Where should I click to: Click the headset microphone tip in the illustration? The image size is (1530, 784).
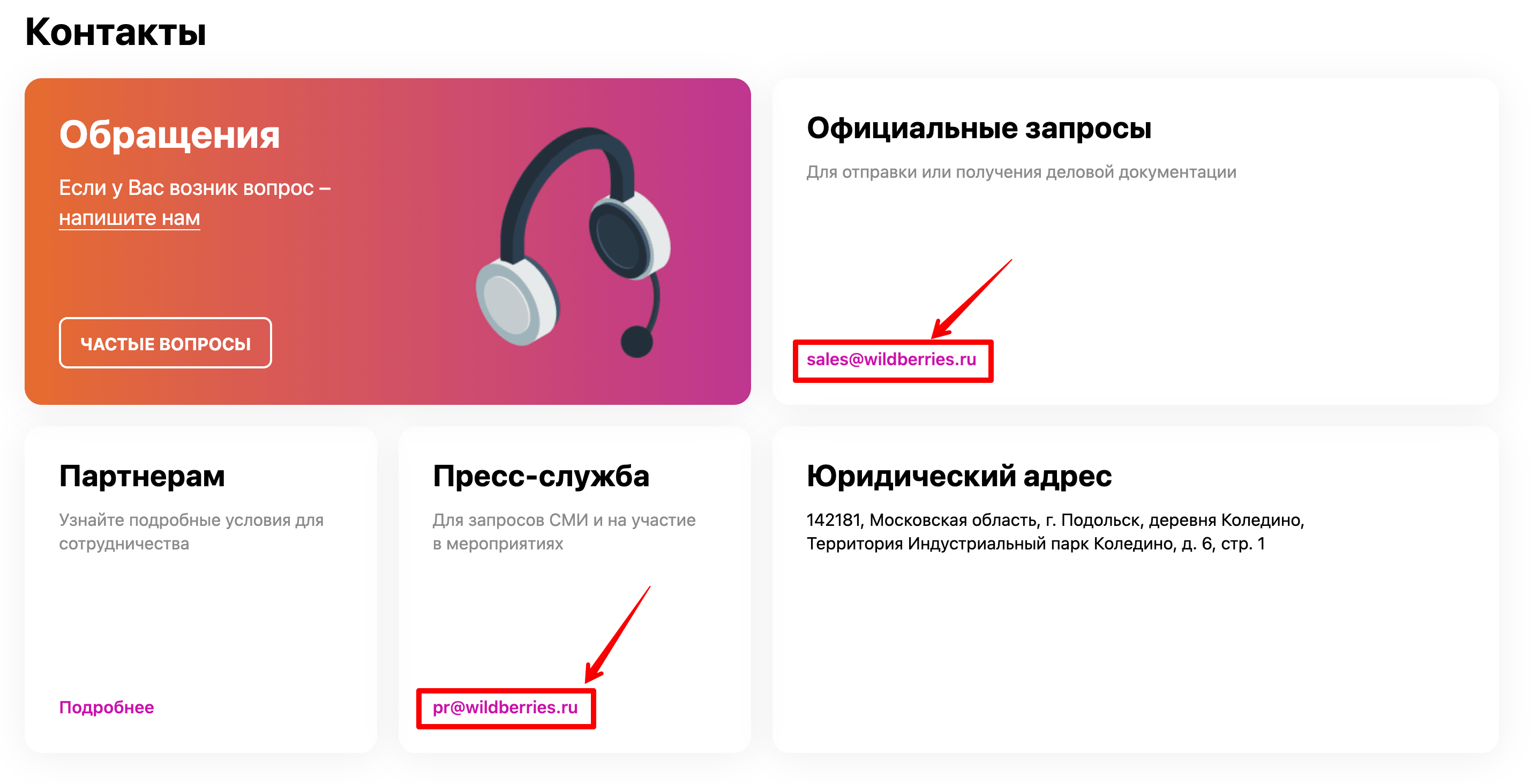(x=637, y=342)
